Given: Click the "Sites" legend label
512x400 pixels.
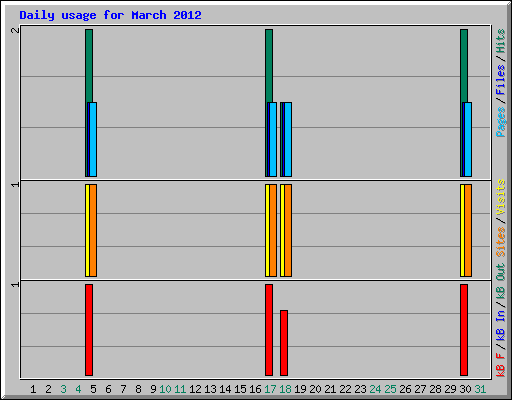Looking at the screenshot, I should [500, 242].
